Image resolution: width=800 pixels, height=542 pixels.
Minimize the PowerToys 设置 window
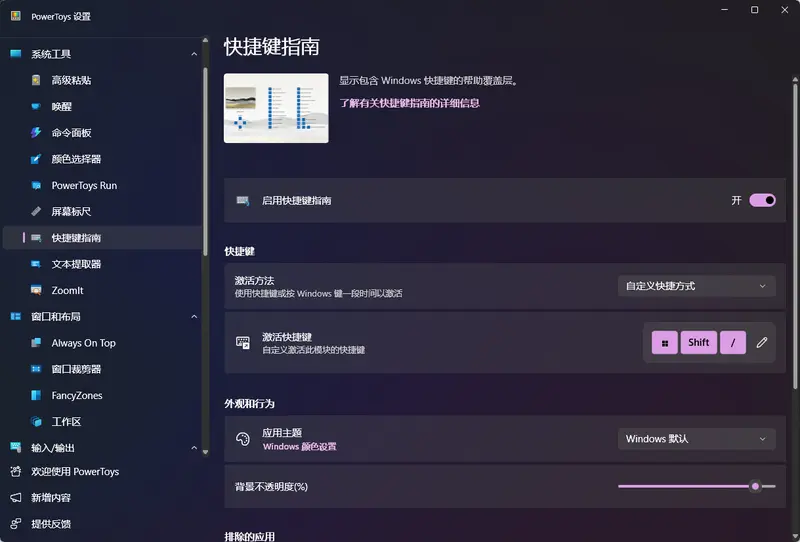click(724, 10)
